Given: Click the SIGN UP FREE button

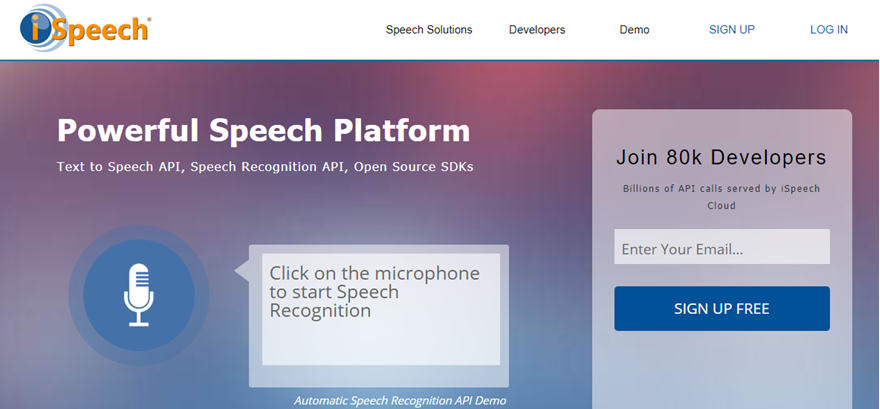Looking at the screenshot, I should pos(722,309).
